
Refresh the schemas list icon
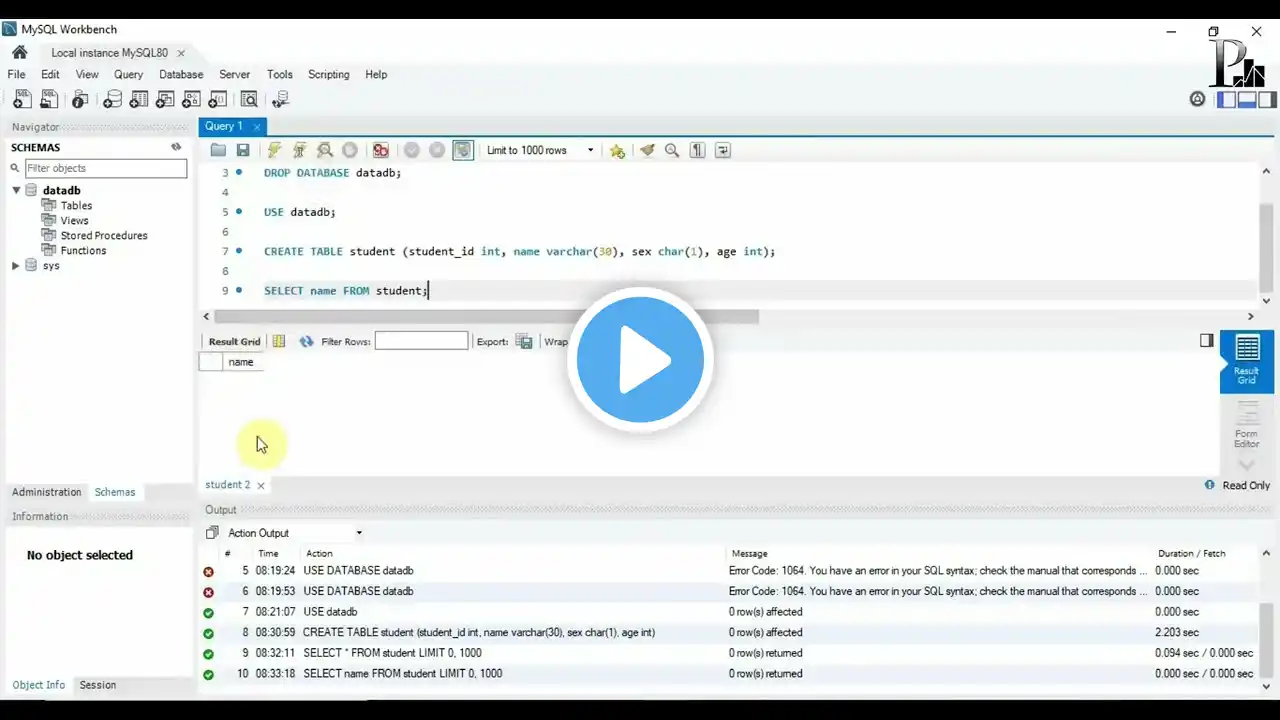point(176,147)
